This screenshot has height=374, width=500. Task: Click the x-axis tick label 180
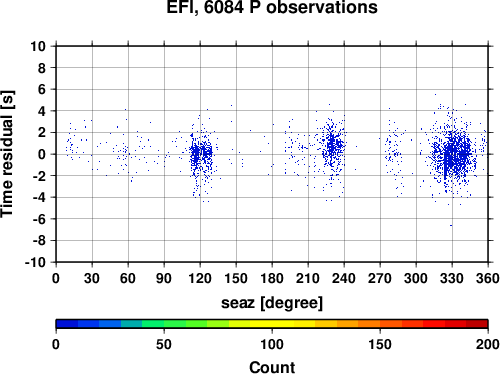272,278
